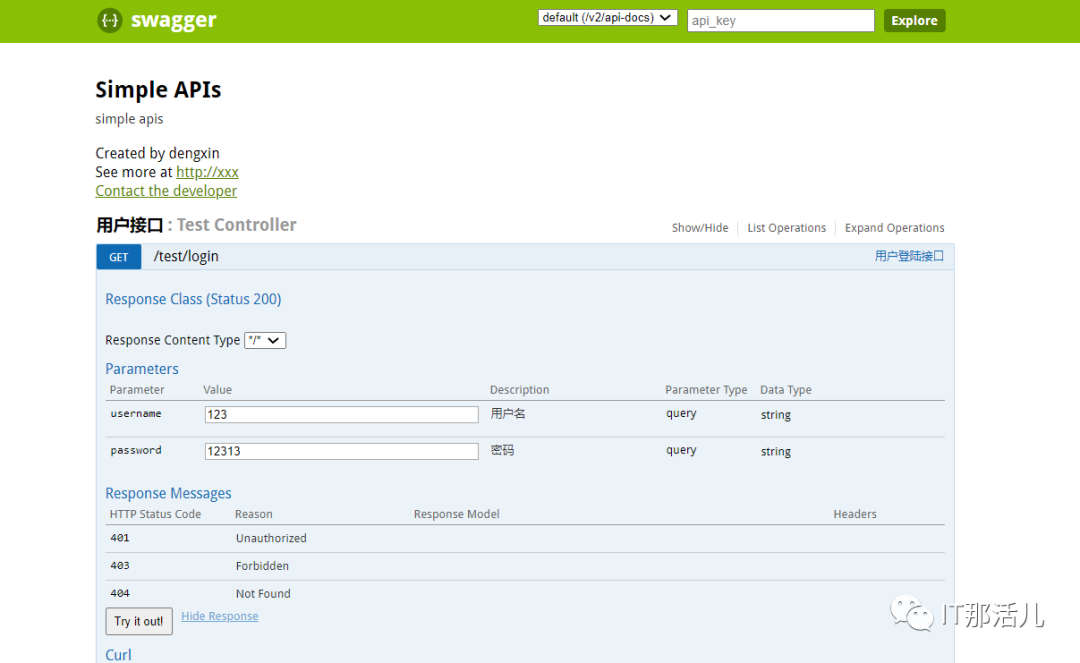Click the 用户登陆接口 summary link
Image resolution: width=1080 pixels, height=663 pixels.
pos(908,256)
